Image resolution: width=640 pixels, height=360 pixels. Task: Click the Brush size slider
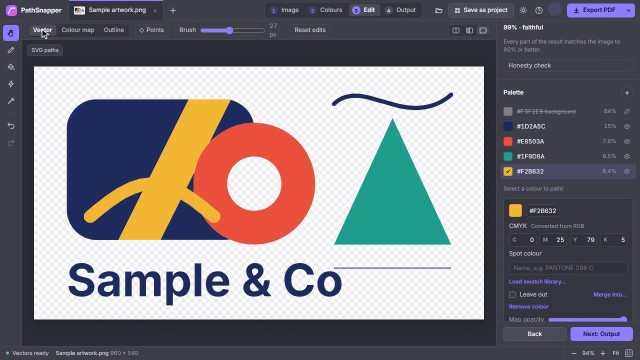[233, 31]
